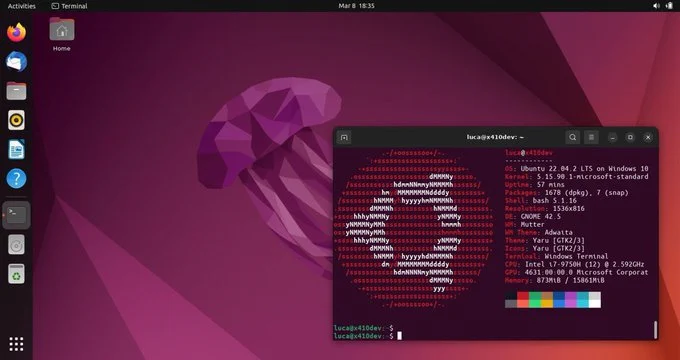Open the clock showing Mar 8 18:35
The width and height of the screenshot is (680, 360).
coord(356,6)
